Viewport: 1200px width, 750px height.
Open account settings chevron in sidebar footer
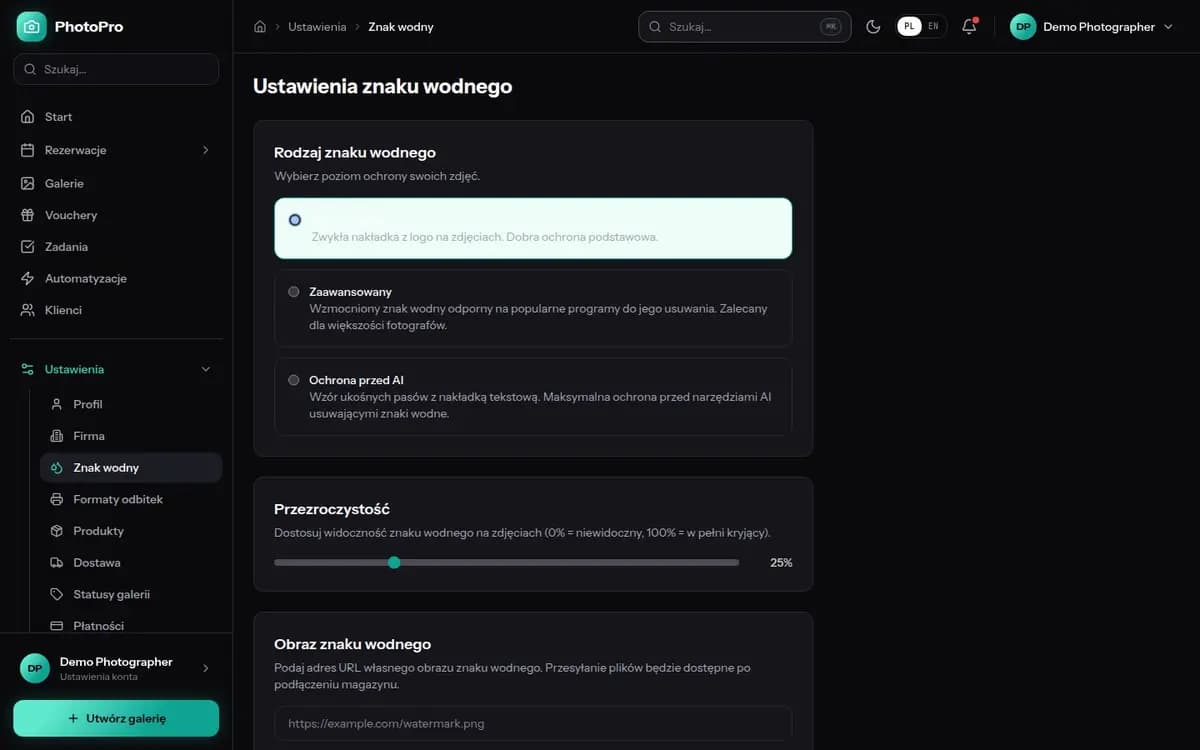click(x=206, y=668)
